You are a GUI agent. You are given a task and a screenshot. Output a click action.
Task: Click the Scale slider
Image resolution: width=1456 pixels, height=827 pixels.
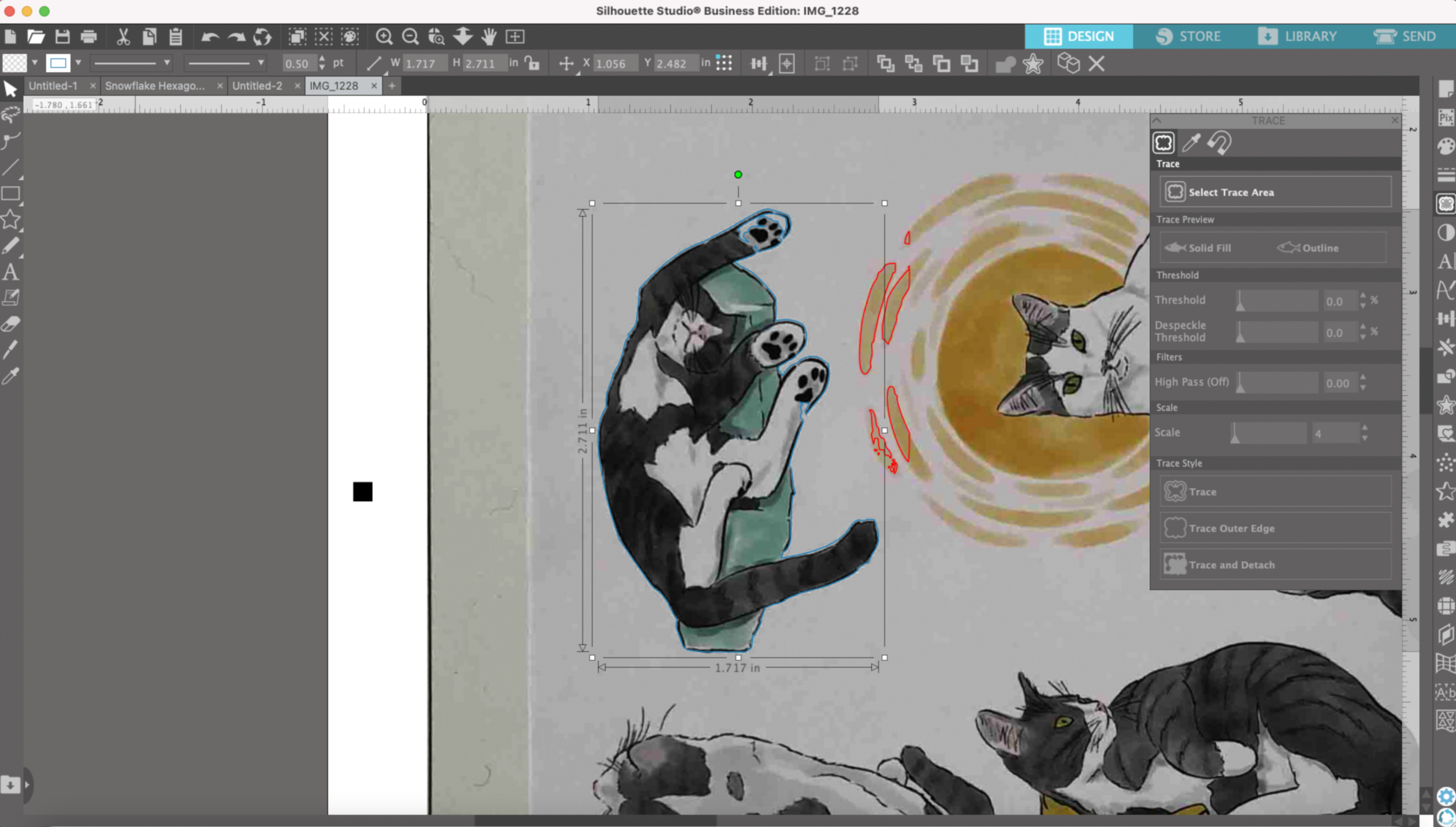[1268, 433]
